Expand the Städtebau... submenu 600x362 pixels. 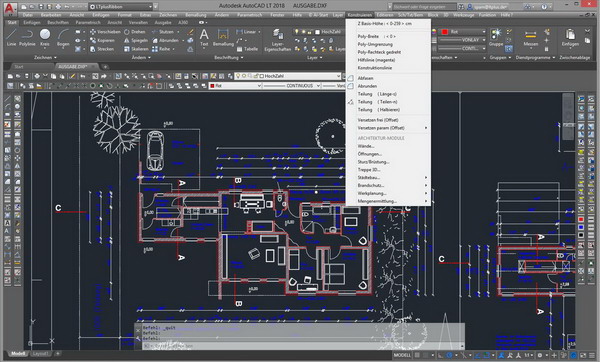click(388, 178)
